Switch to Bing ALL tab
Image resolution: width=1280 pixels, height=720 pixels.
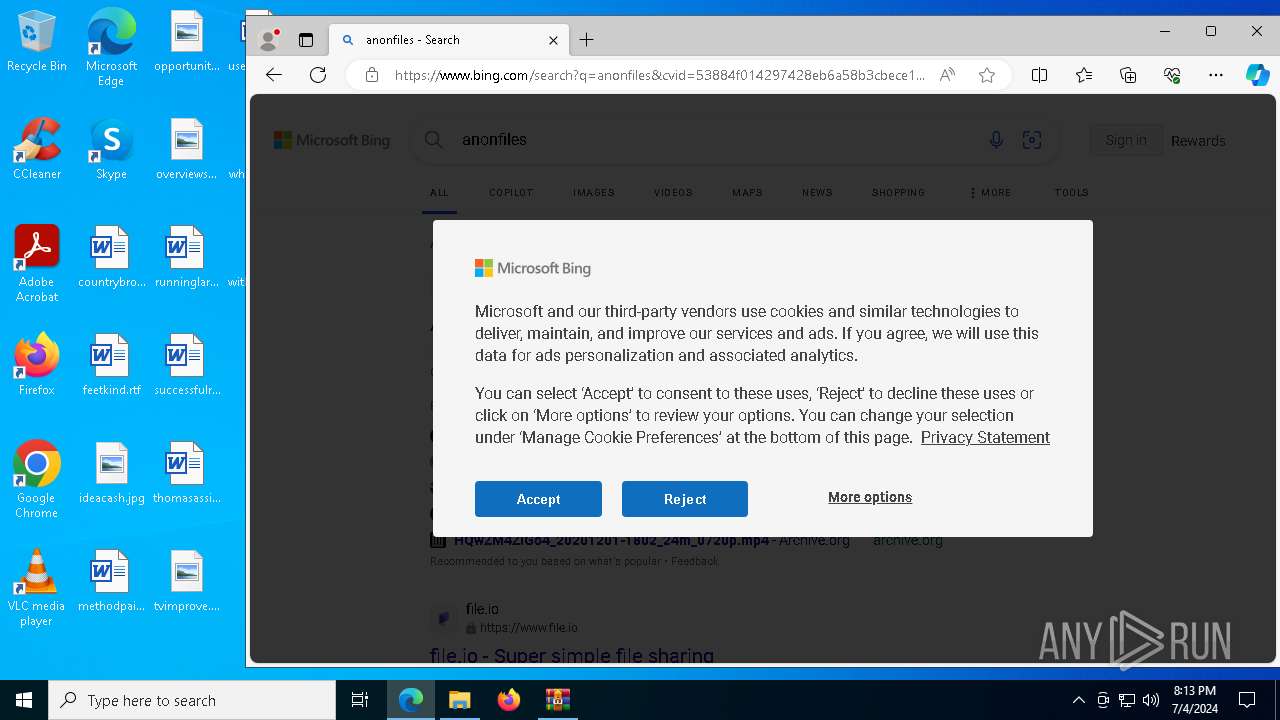(439, 192)
